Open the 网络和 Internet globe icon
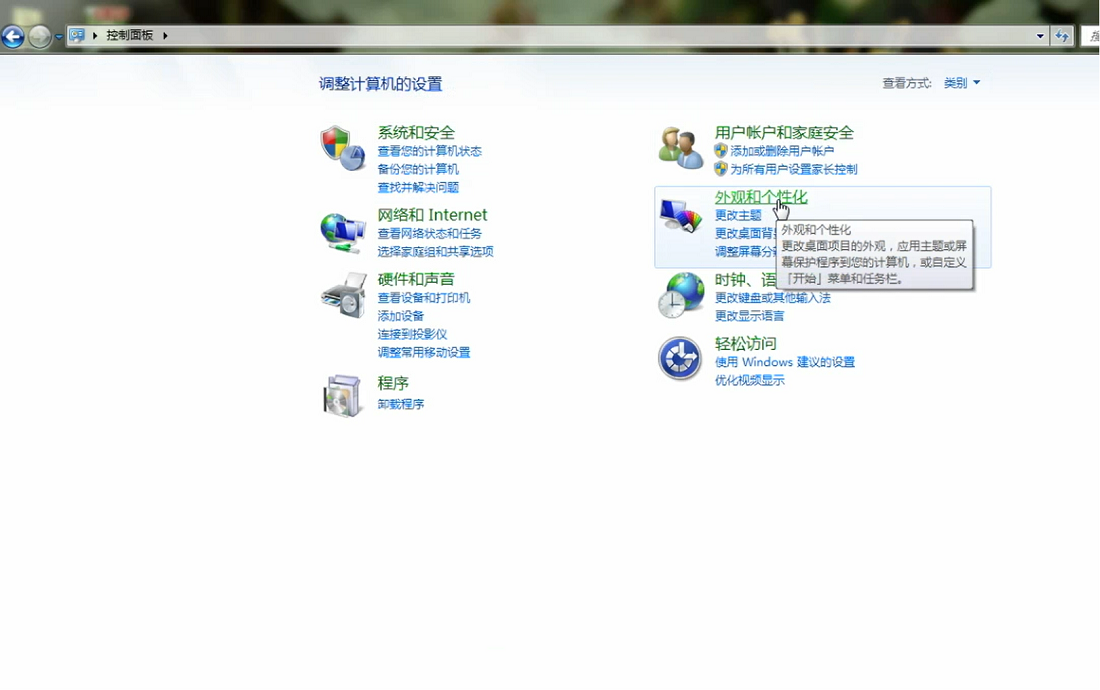The width and height of the screenshot is (1100, 690). click(x=343, y=233)
